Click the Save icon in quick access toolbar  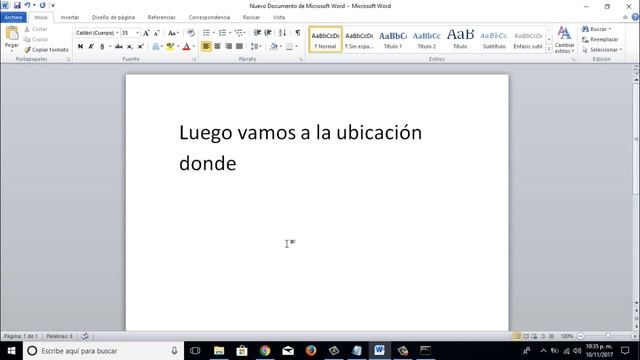[x=17, y=5]
